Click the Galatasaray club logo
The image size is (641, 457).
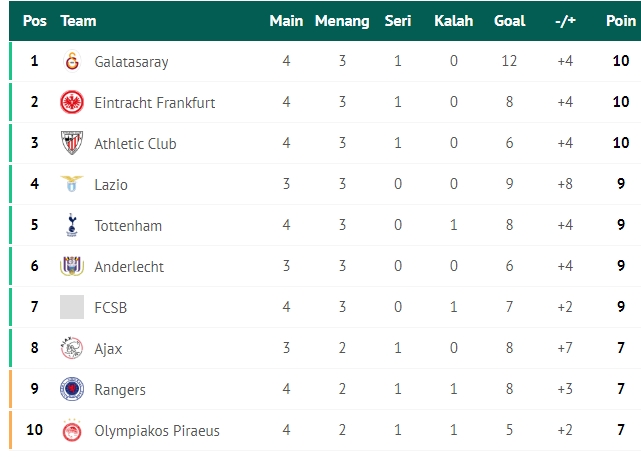[72, 61]
